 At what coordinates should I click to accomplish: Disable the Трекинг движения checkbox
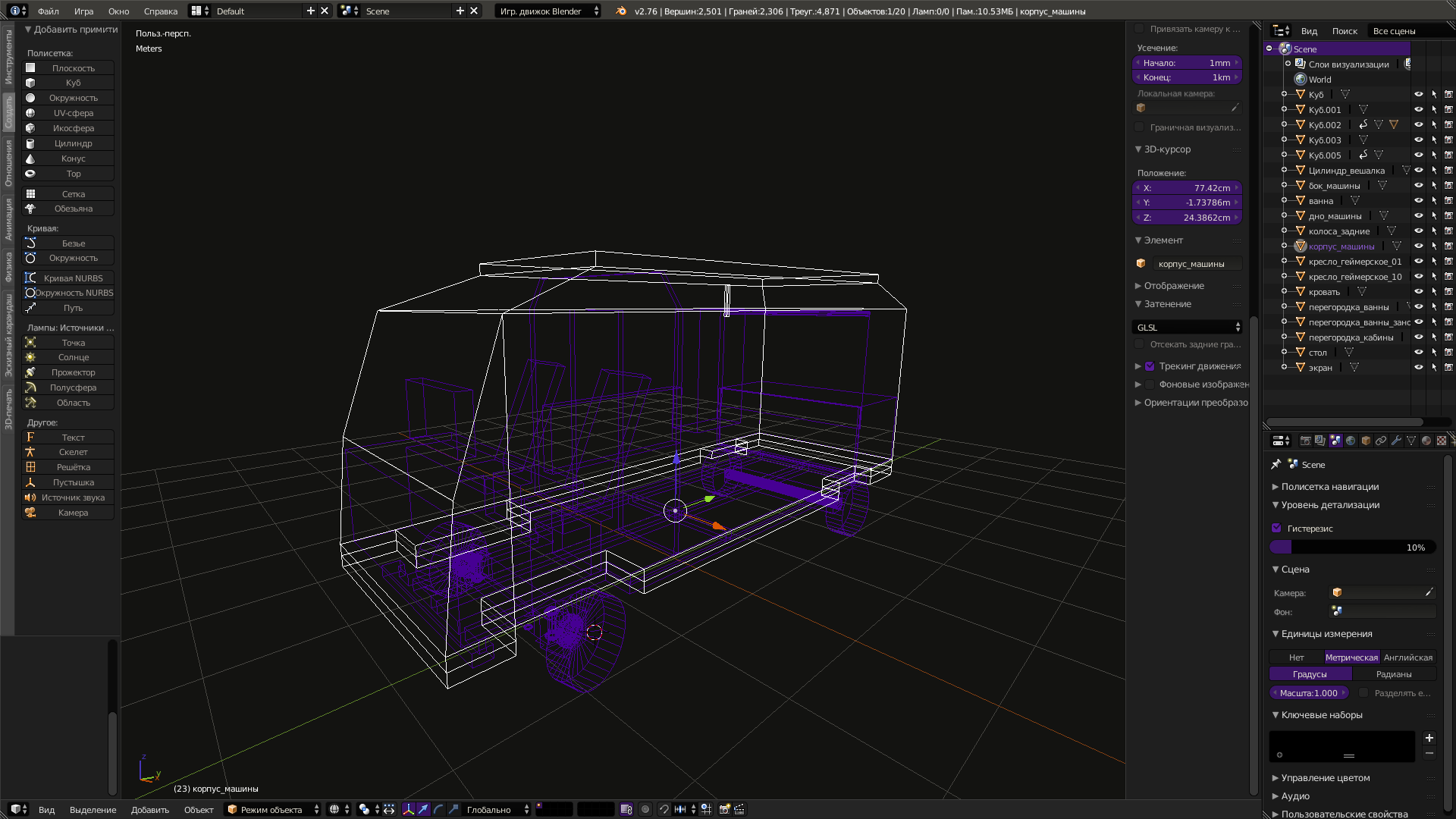point(1150,366)
